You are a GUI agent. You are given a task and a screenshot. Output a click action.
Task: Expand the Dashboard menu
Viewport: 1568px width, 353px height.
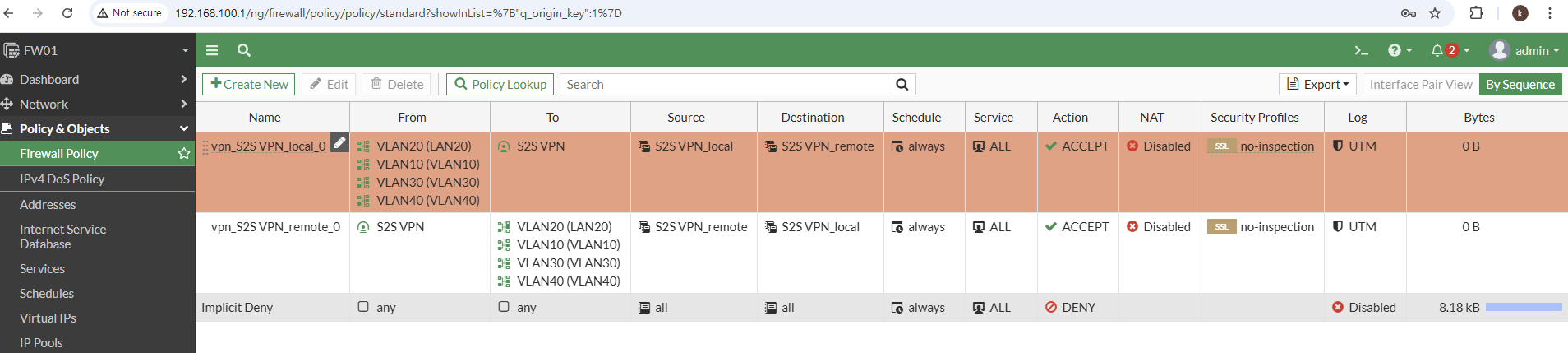click(x=97, y=79)
